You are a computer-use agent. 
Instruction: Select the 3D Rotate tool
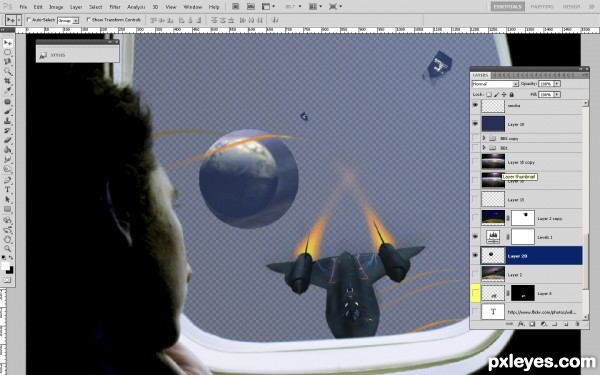coord(7,220)
